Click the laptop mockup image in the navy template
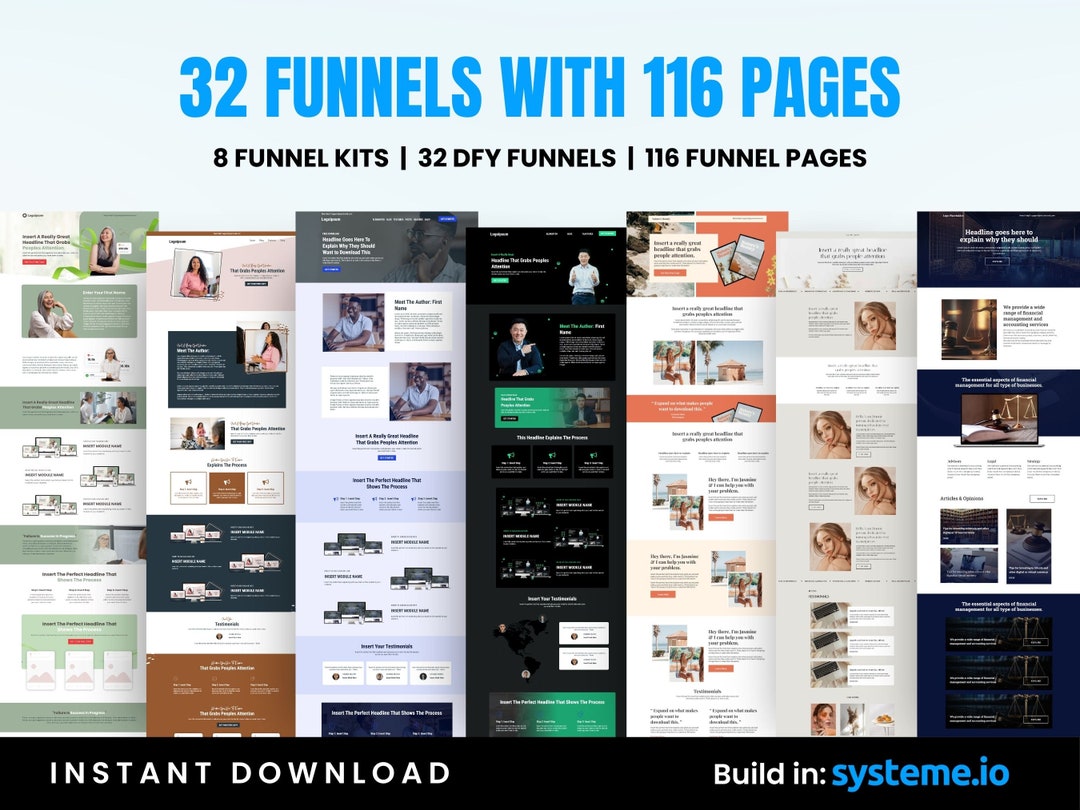Viewport: 1080px width, 810px height. click(1000, 420)
